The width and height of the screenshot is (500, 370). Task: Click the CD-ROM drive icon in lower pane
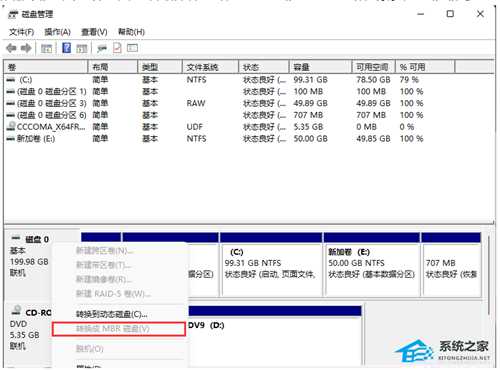click(x=16, y=311)
